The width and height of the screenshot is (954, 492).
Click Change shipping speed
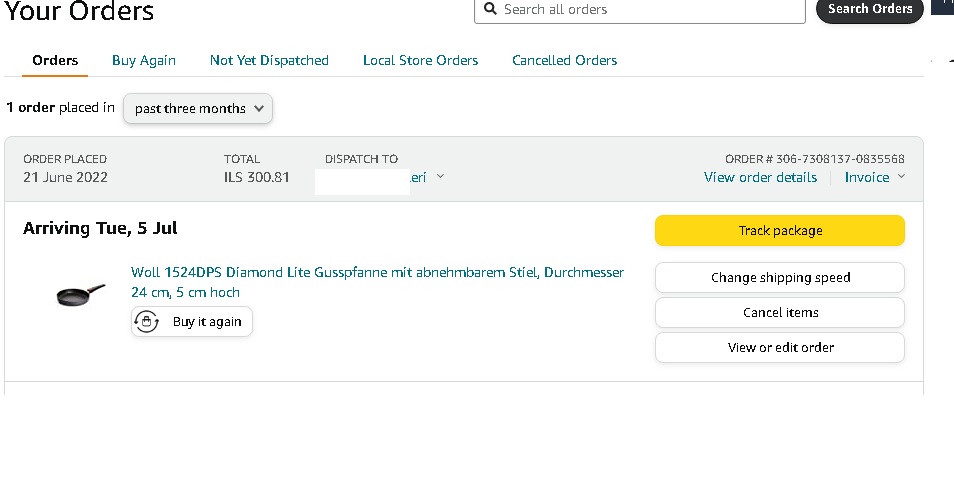coord(779,277)
